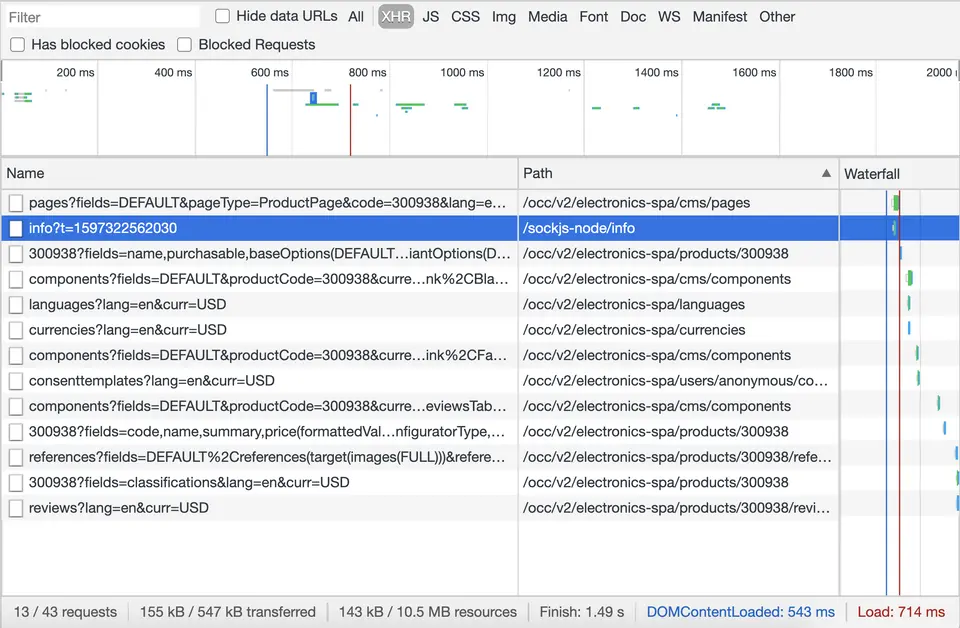This screenshot has width=960, height=628.
Task: Sort by the Waterfall column header
Action: pyautogui.click(x=899, y=174)
